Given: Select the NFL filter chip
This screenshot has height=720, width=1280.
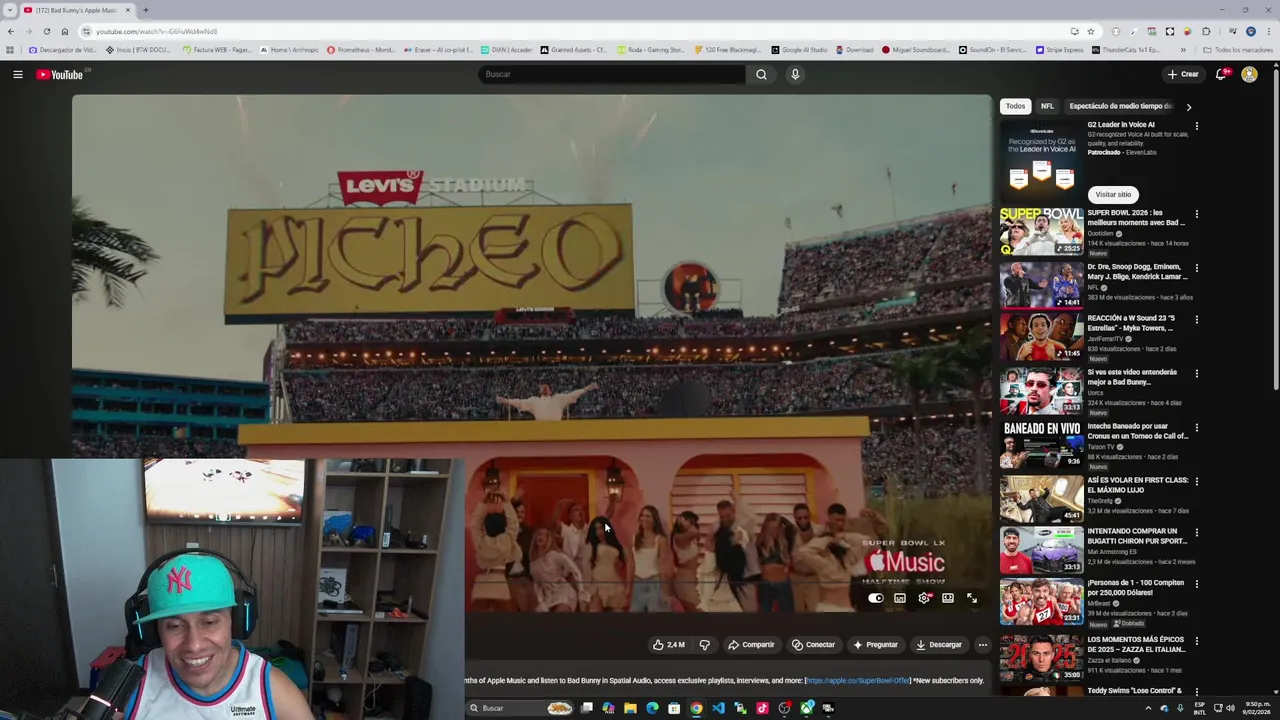Looking at the screenshot, I should 1047,106.
